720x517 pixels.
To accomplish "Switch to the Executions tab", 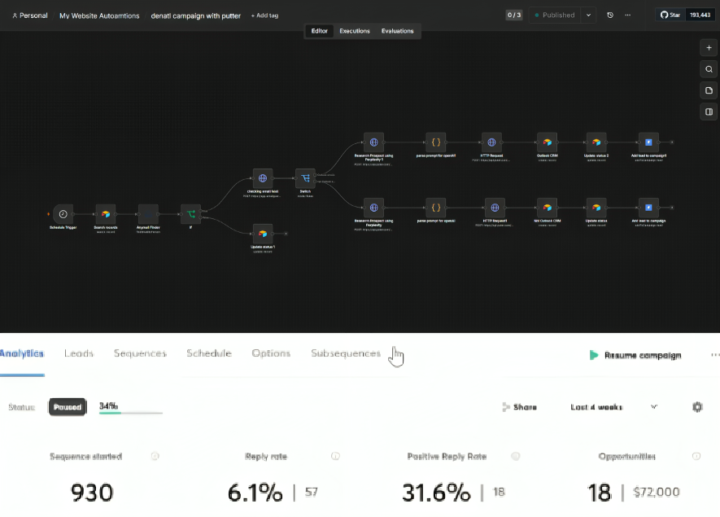I will 354,31.
